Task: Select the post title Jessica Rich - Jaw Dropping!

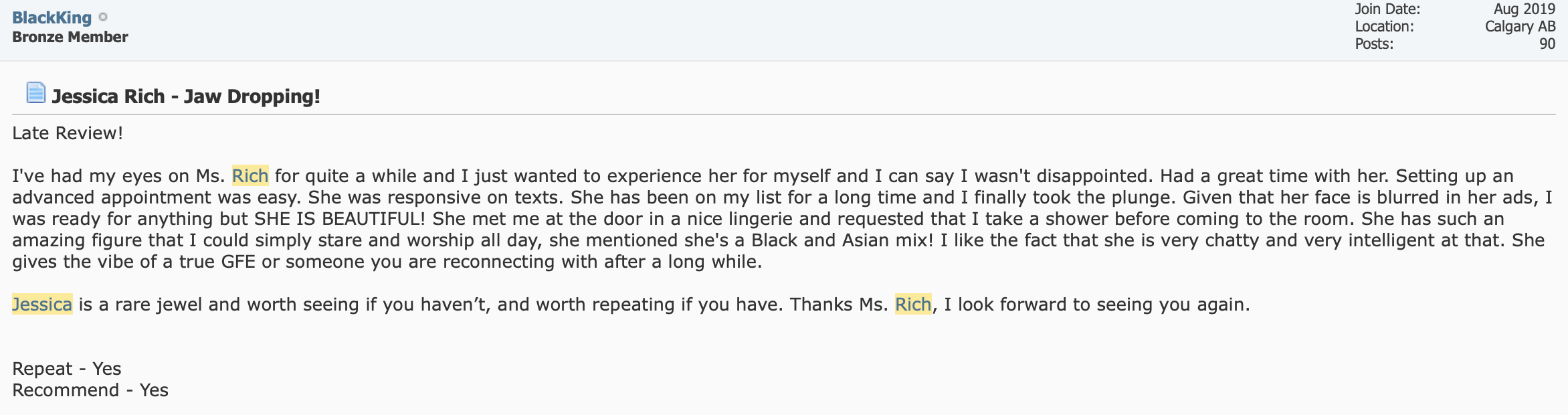Action: 186,96
